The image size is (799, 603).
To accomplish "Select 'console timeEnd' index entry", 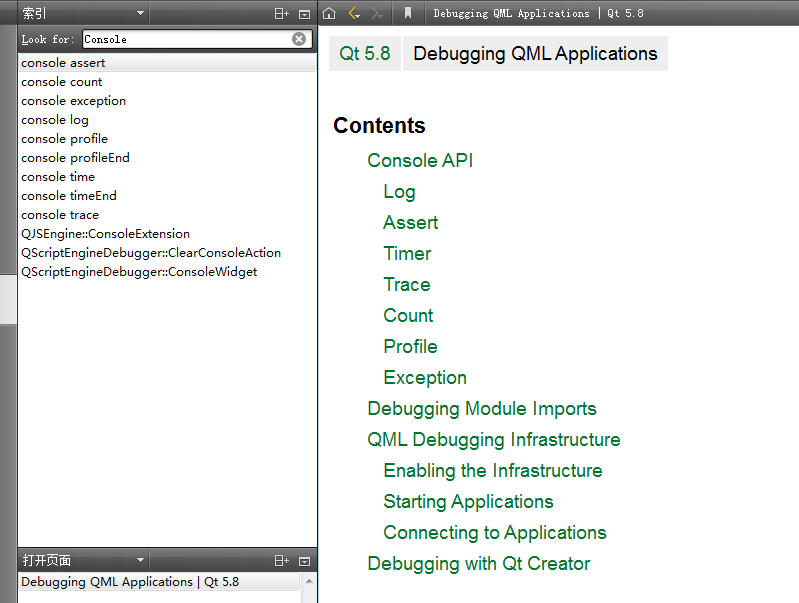I will click(167, 196).
